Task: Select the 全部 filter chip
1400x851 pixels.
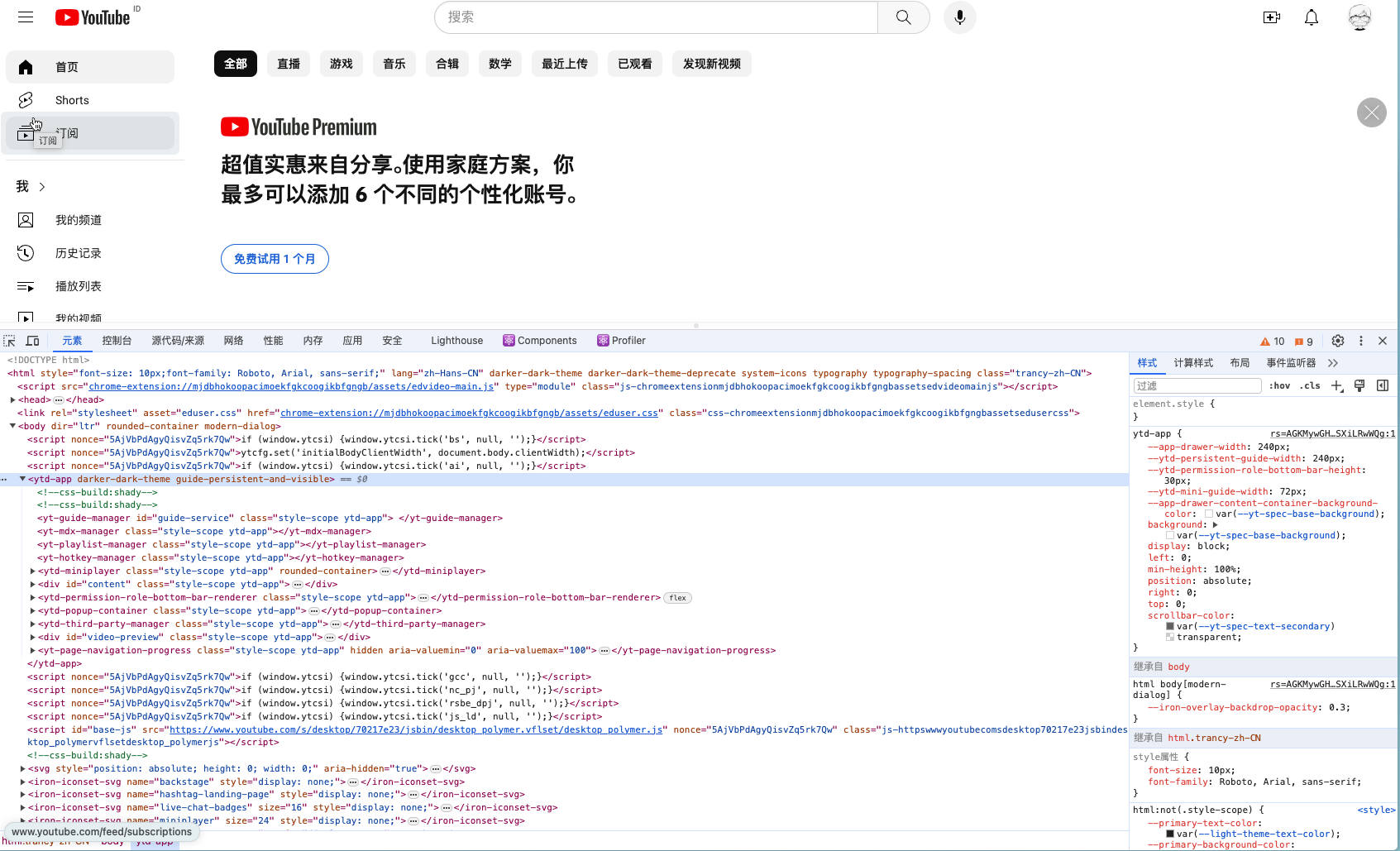Action: coord(236,64)
